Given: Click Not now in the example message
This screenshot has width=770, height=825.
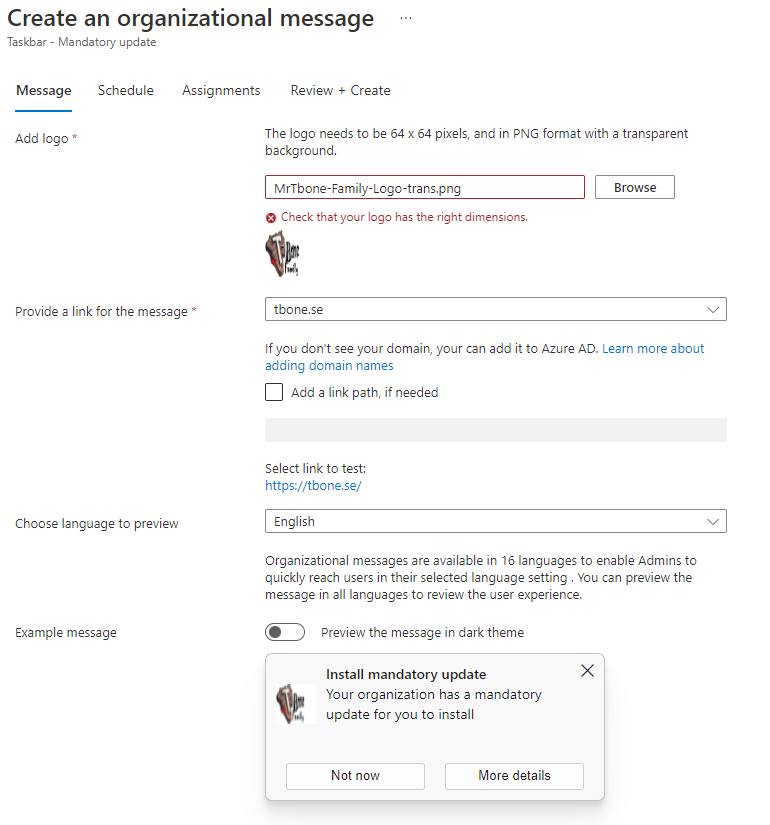Looking at the screenshot, I should [355, 776].
